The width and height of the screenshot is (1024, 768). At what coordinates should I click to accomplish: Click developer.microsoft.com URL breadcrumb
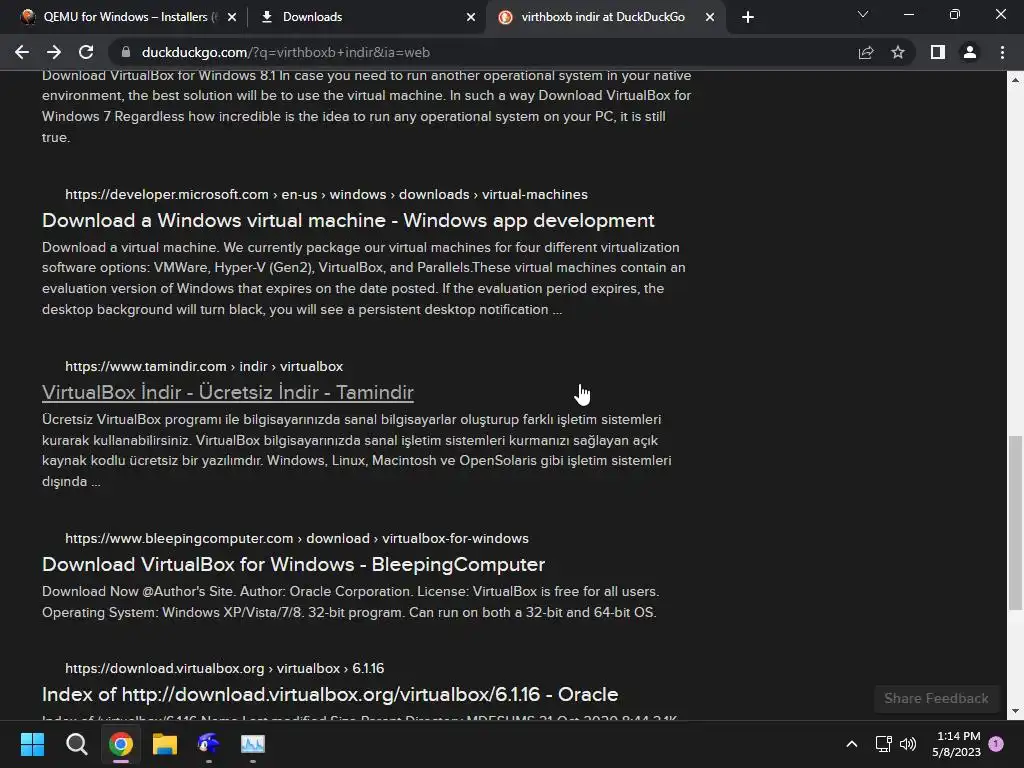(x=327, y=195)
